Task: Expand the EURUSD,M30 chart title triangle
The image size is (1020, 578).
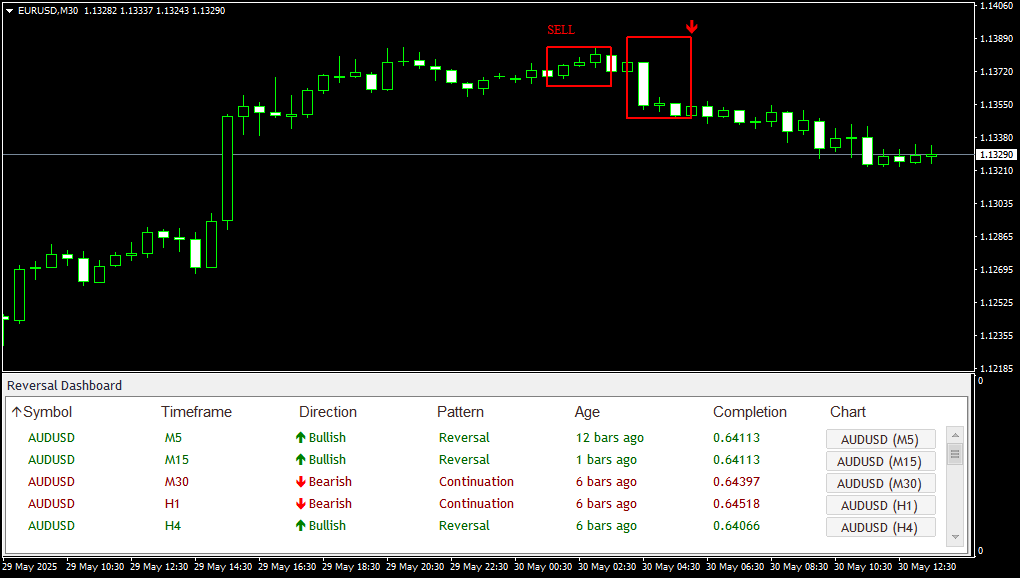Action: (8, 10)
